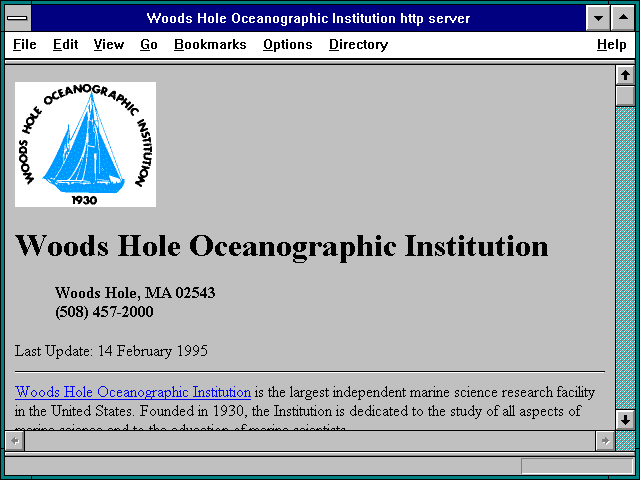
Task: Open the Go menu
Action: [x=149, y=44]
